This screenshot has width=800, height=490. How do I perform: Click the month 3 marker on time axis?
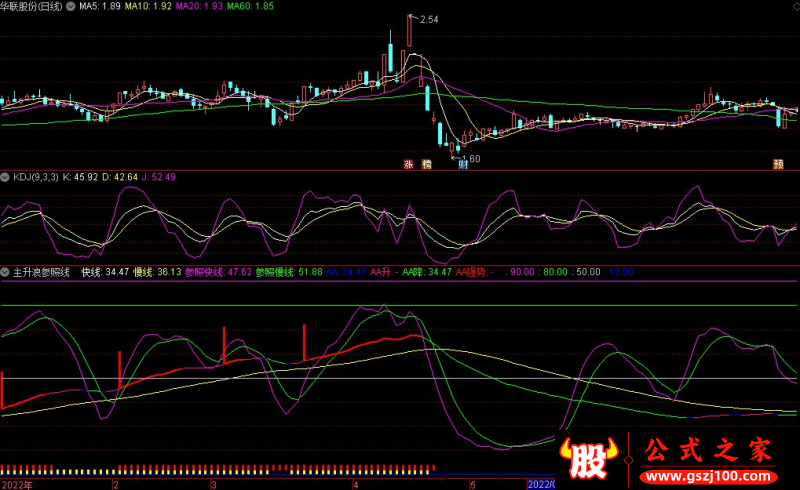214,484
